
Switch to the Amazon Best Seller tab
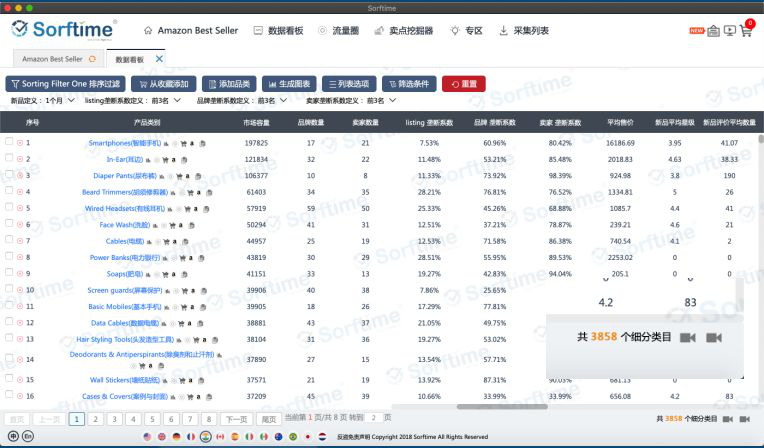[x=58, y=59]
